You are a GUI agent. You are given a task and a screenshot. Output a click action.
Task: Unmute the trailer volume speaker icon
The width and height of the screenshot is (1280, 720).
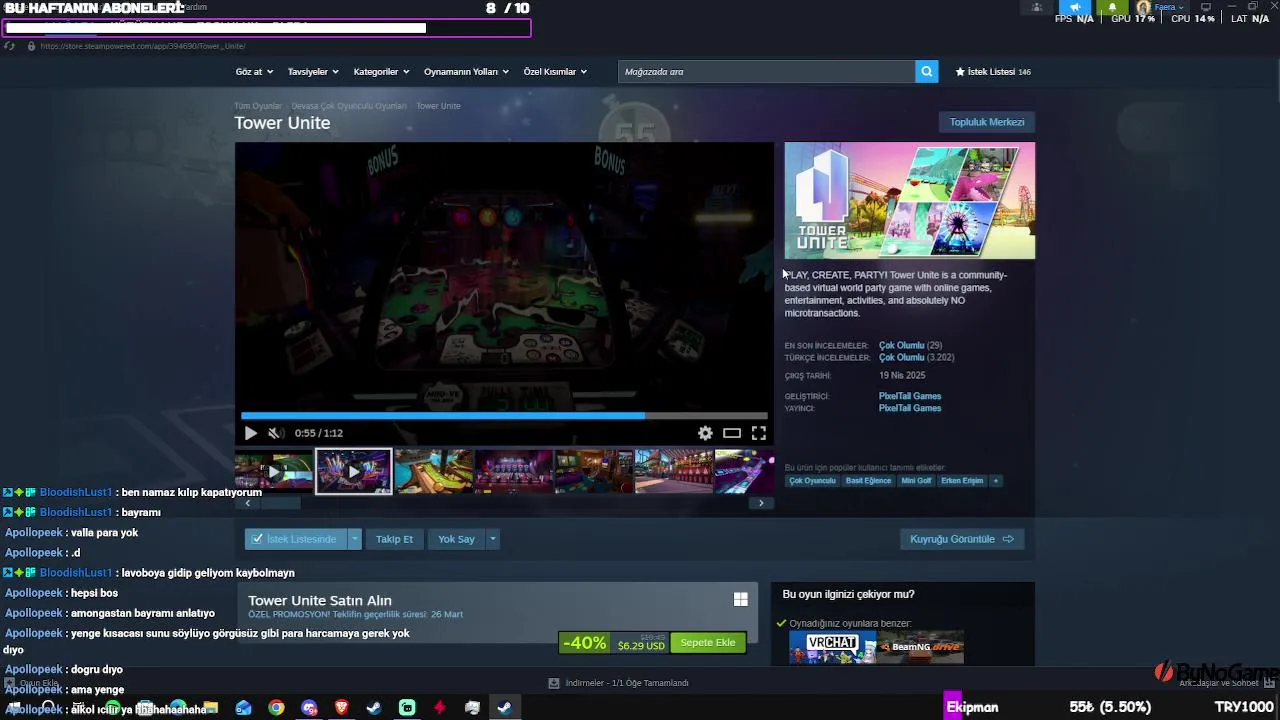(275, 433)
